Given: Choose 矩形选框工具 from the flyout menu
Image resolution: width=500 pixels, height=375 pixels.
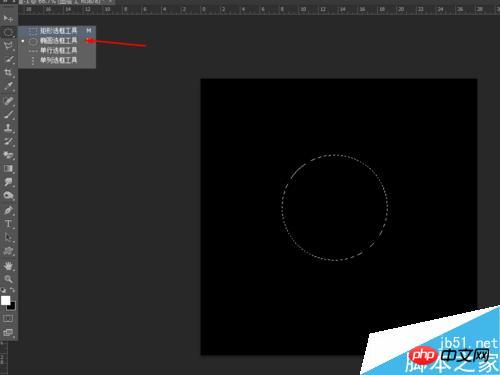Looking at the screenshot, I should coord(57,31).
